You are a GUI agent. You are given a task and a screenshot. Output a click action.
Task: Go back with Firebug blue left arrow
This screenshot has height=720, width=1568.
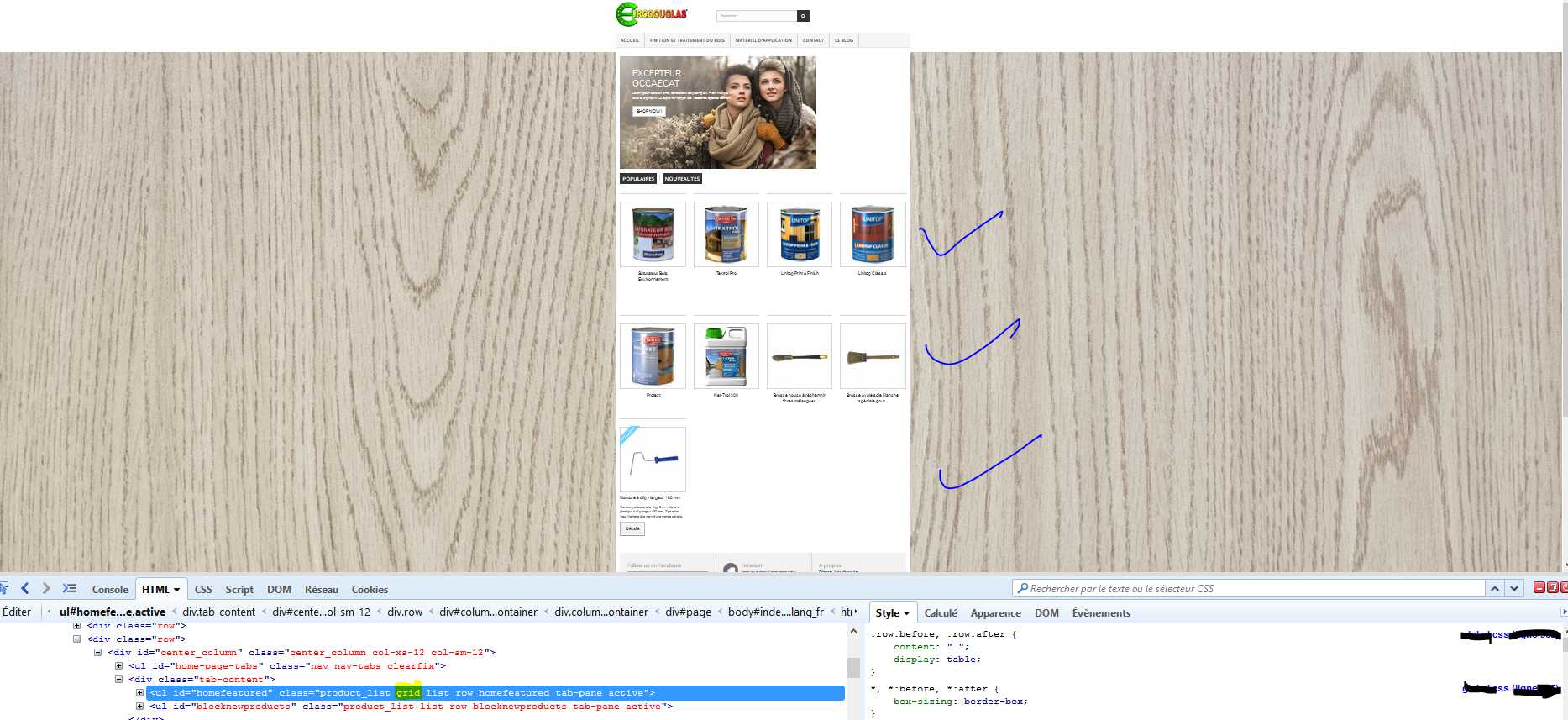pos(24,588)
